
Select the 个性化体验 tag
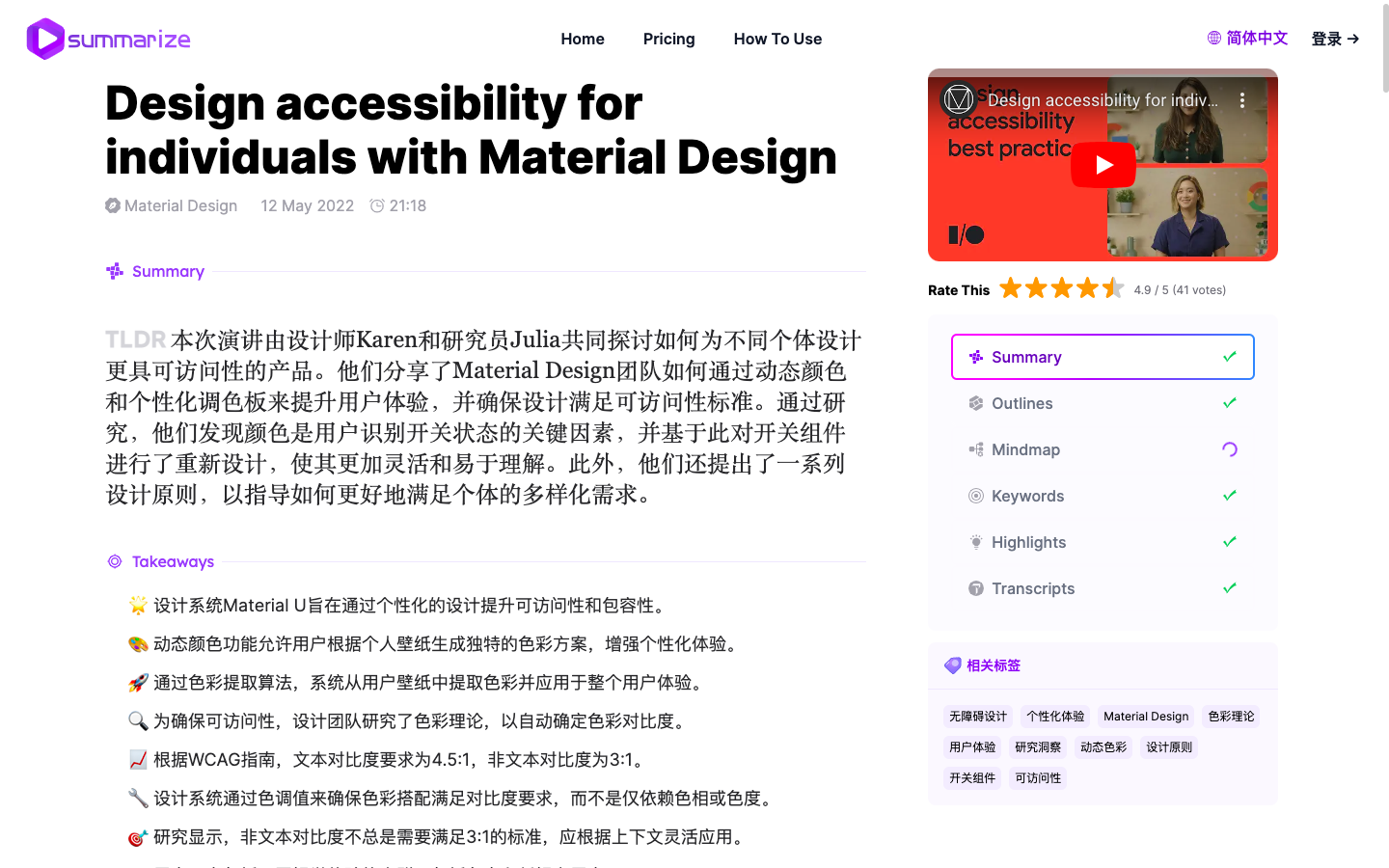[x=1055, y=717]
